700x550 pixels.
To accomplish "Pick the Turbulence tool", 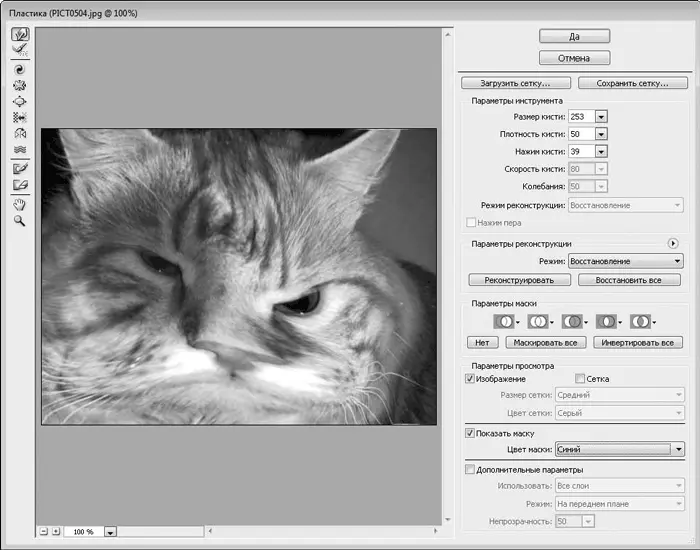I will (x=19, y=150).
